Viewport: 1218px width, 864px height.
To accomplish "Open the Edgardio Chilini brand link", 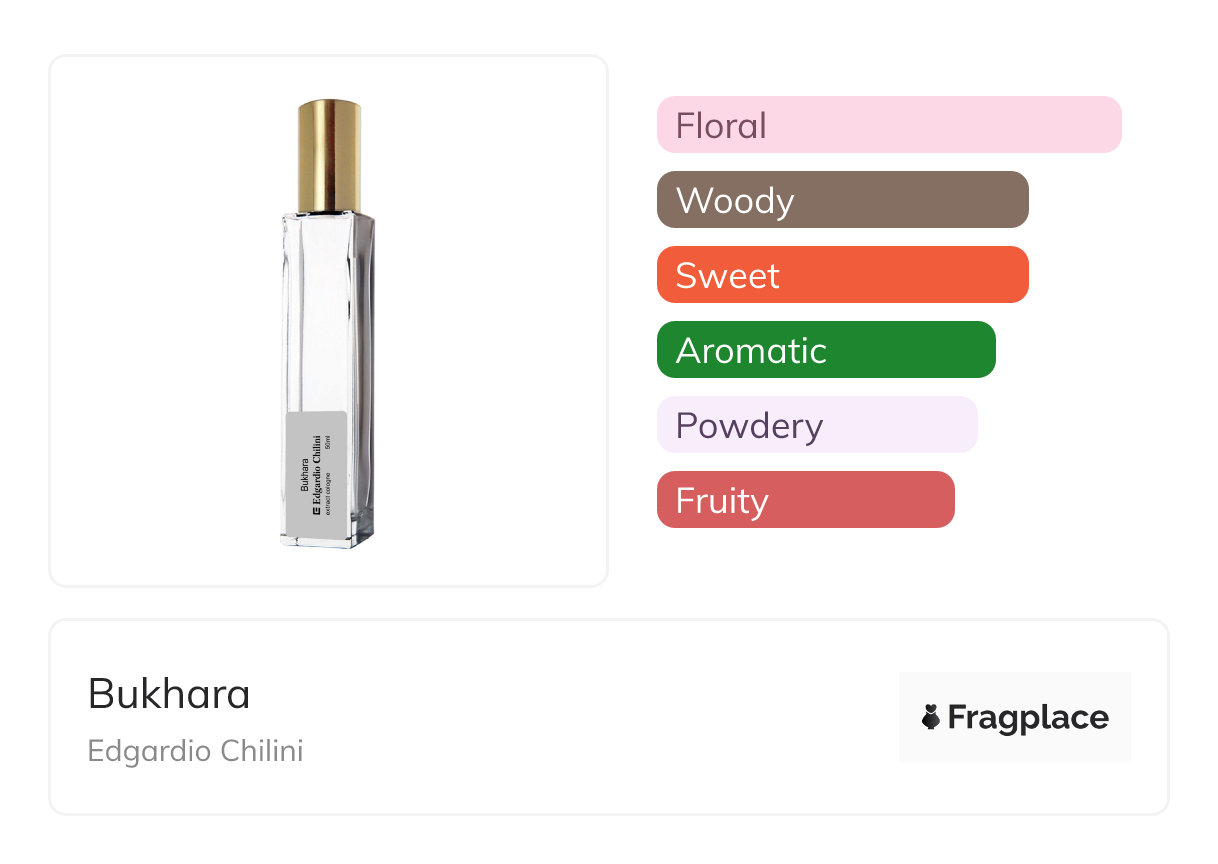I will click(195, 751).
